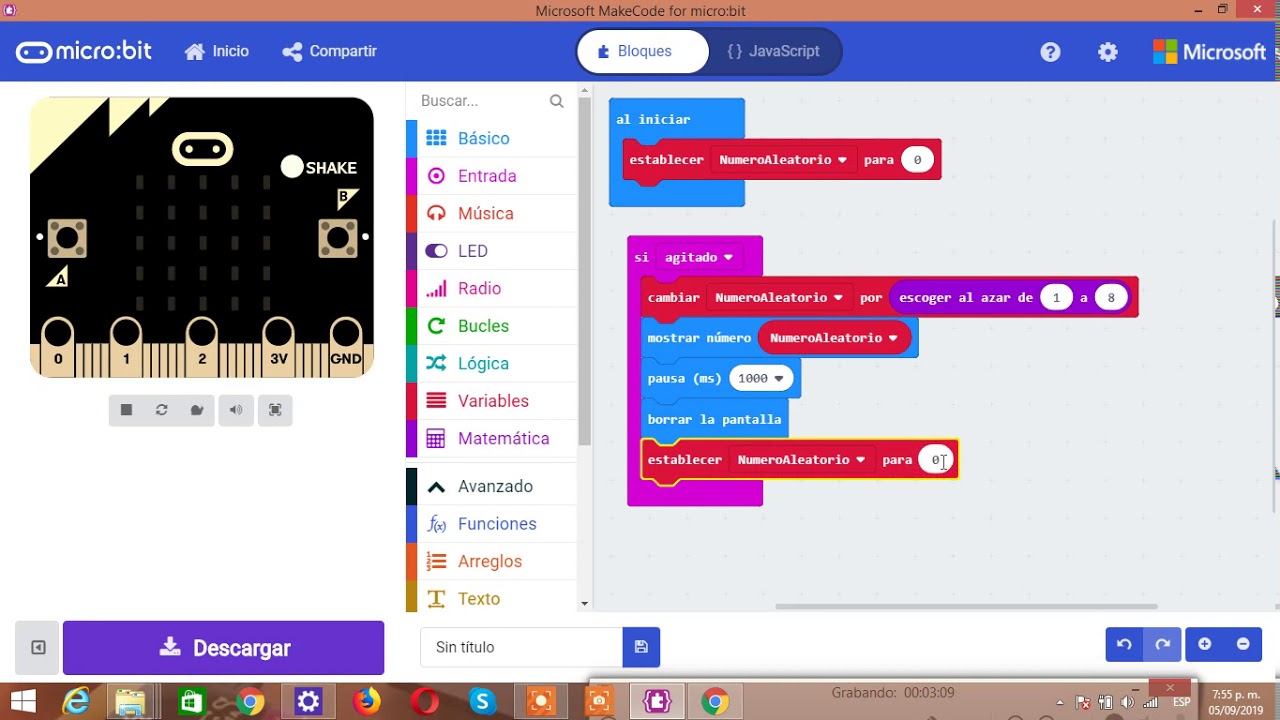
Task: Open the Windows Start menu
Action: click(22, 702)
